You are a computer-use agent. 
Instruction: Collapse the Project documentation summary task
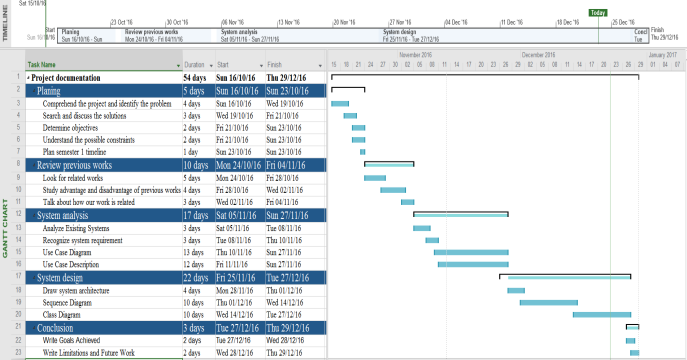(28, 78)
